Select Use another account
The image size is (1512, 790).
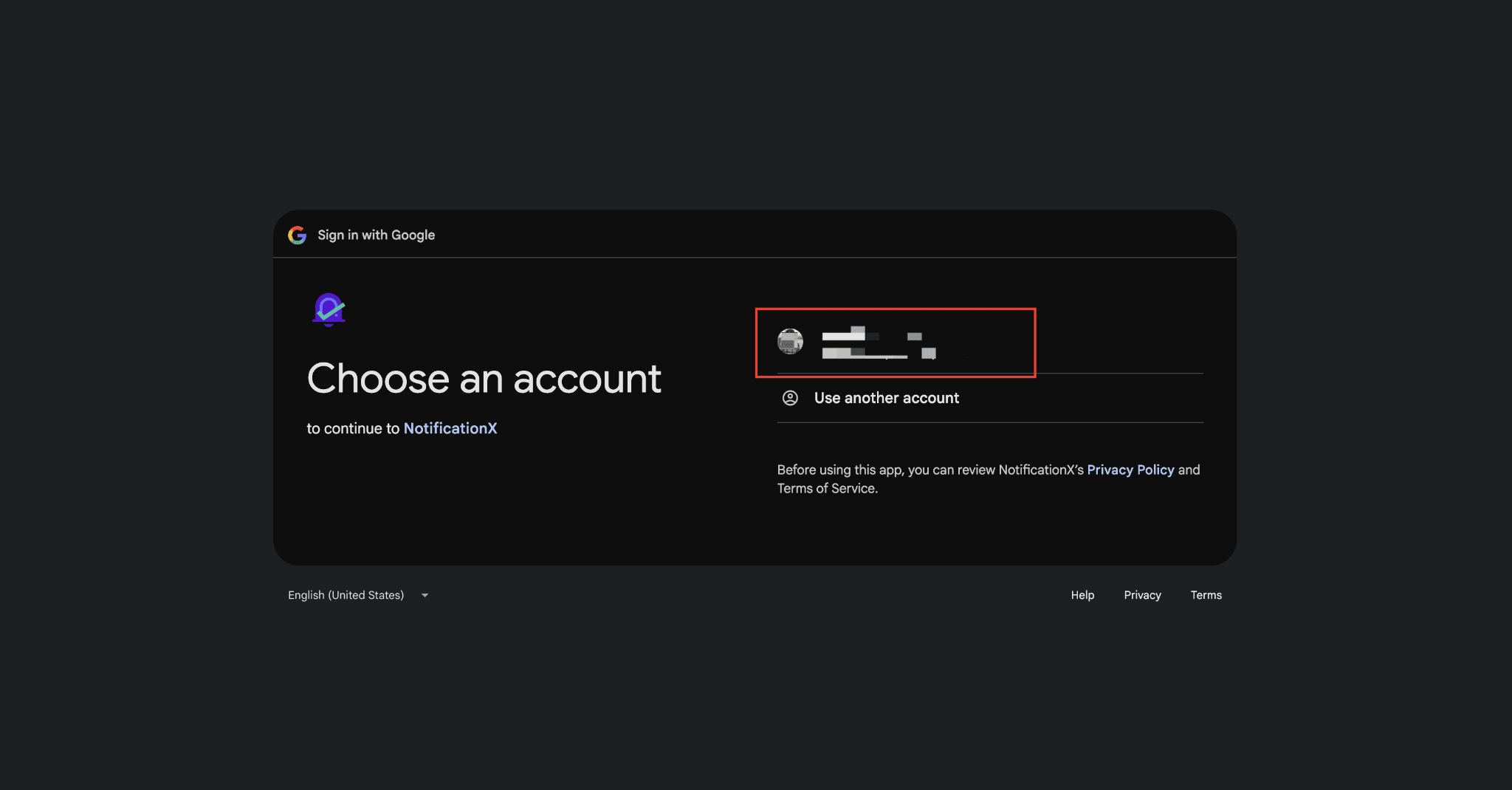(990, 398)
